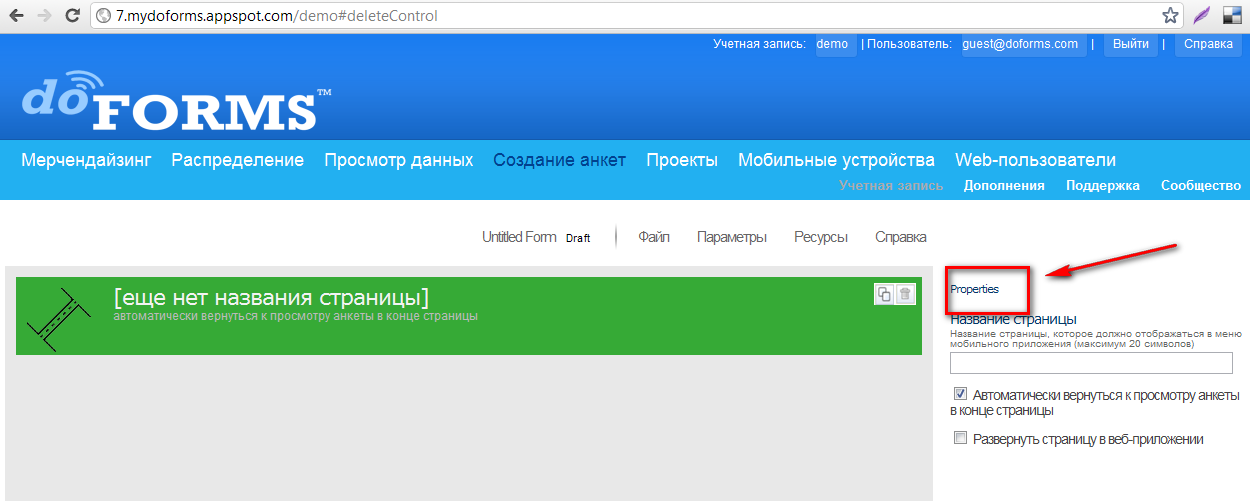Go to the Мобильные устройства tab
This screenshot has width=1250, height=501.
(x=836, y=160)
